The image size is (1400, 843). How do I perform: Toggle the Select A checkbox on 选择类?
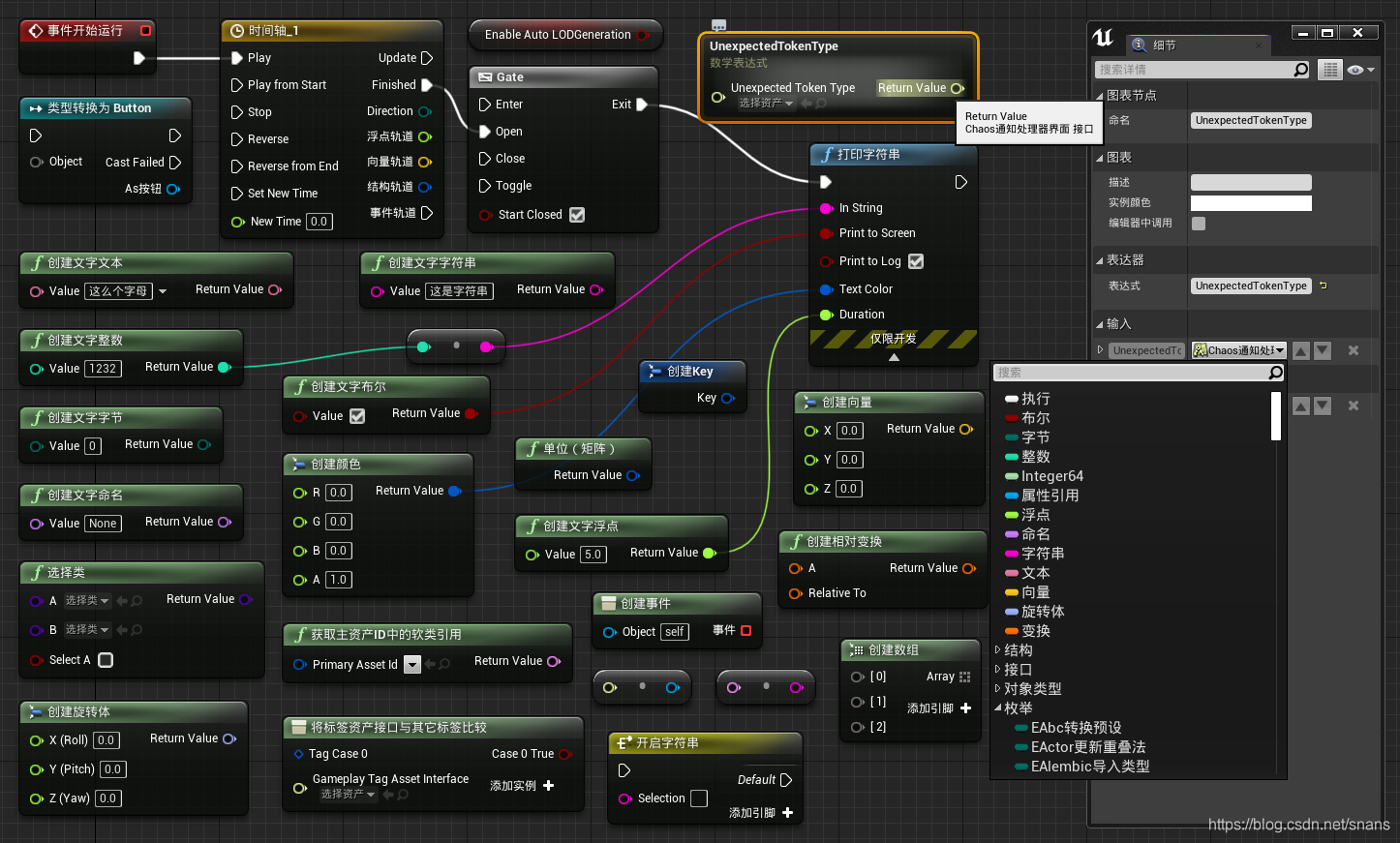point(106,660)
